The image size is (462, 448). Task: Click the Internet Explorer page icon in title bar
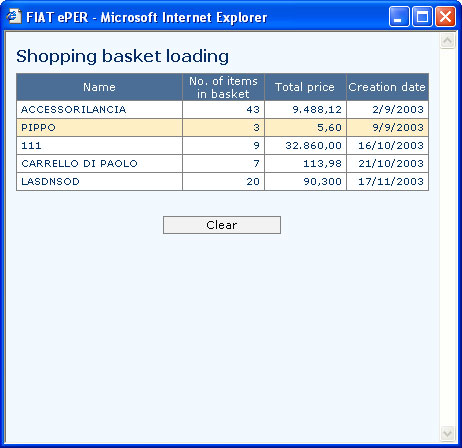(x=14, y=16)
